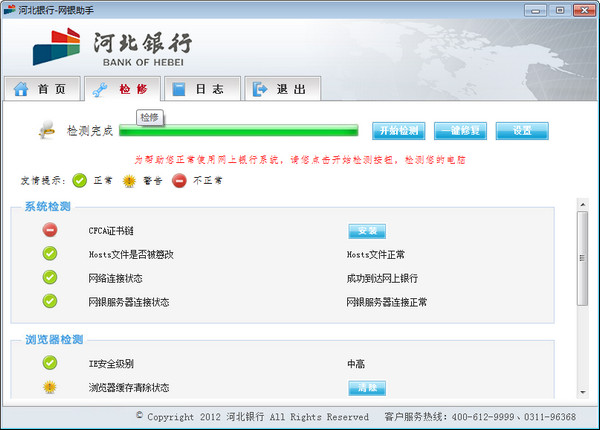The image size is (600, 430).
Task: Switch to the 检修 repair tab
Action: 122,89
